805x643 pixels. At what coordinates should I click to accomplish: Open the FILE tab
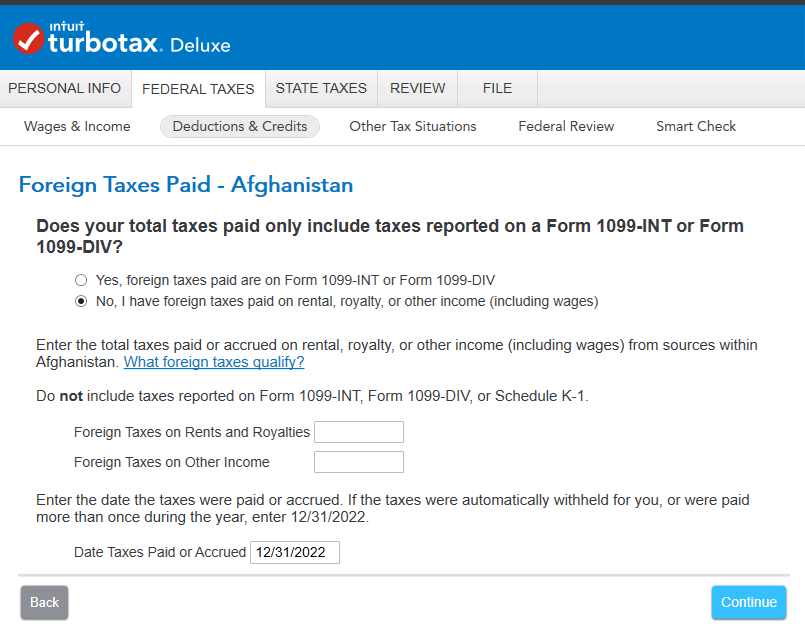tap(497, 88)
